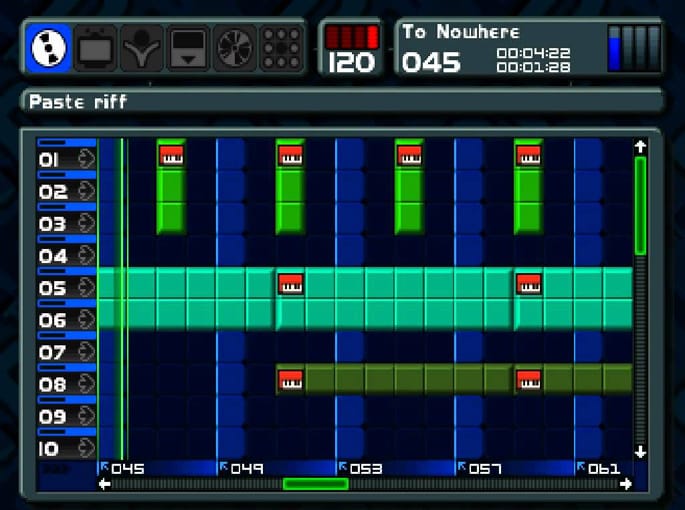Click the arrow icon on track 09
Image resolution: width=685 pixels, height=510 pixels.
pyautogui.click(x=86, y=416)
